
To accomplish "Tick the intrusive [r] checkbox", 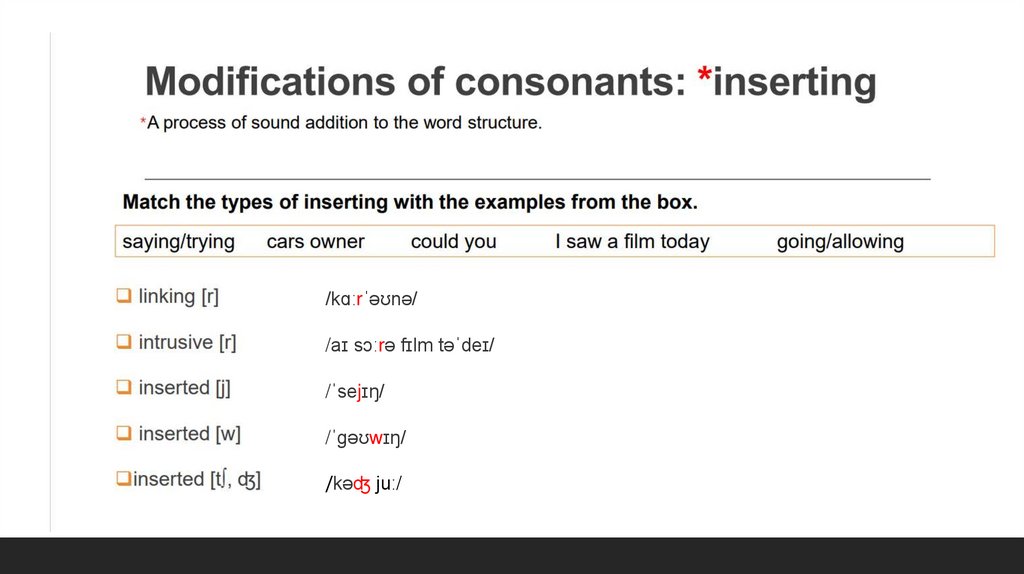I will pos(123,342).
